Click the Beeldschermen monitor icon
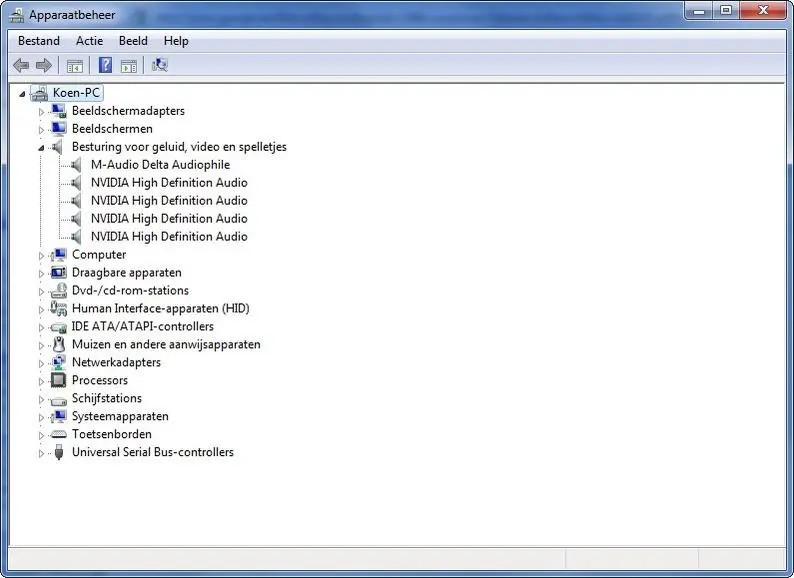The image size is (794, 578). tap(59, 129)
